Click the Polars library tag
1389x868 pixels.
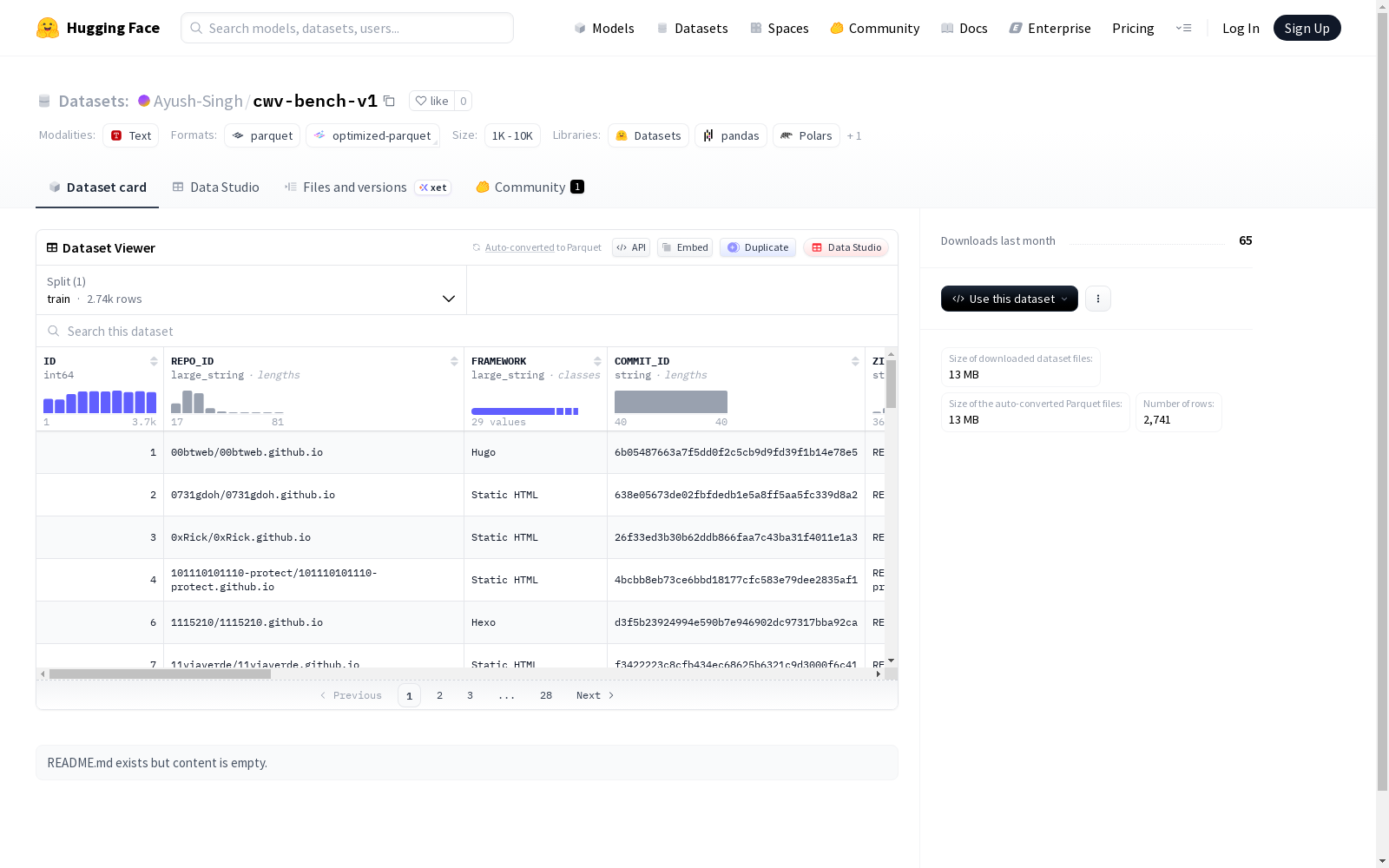click(x=806, y=135)
